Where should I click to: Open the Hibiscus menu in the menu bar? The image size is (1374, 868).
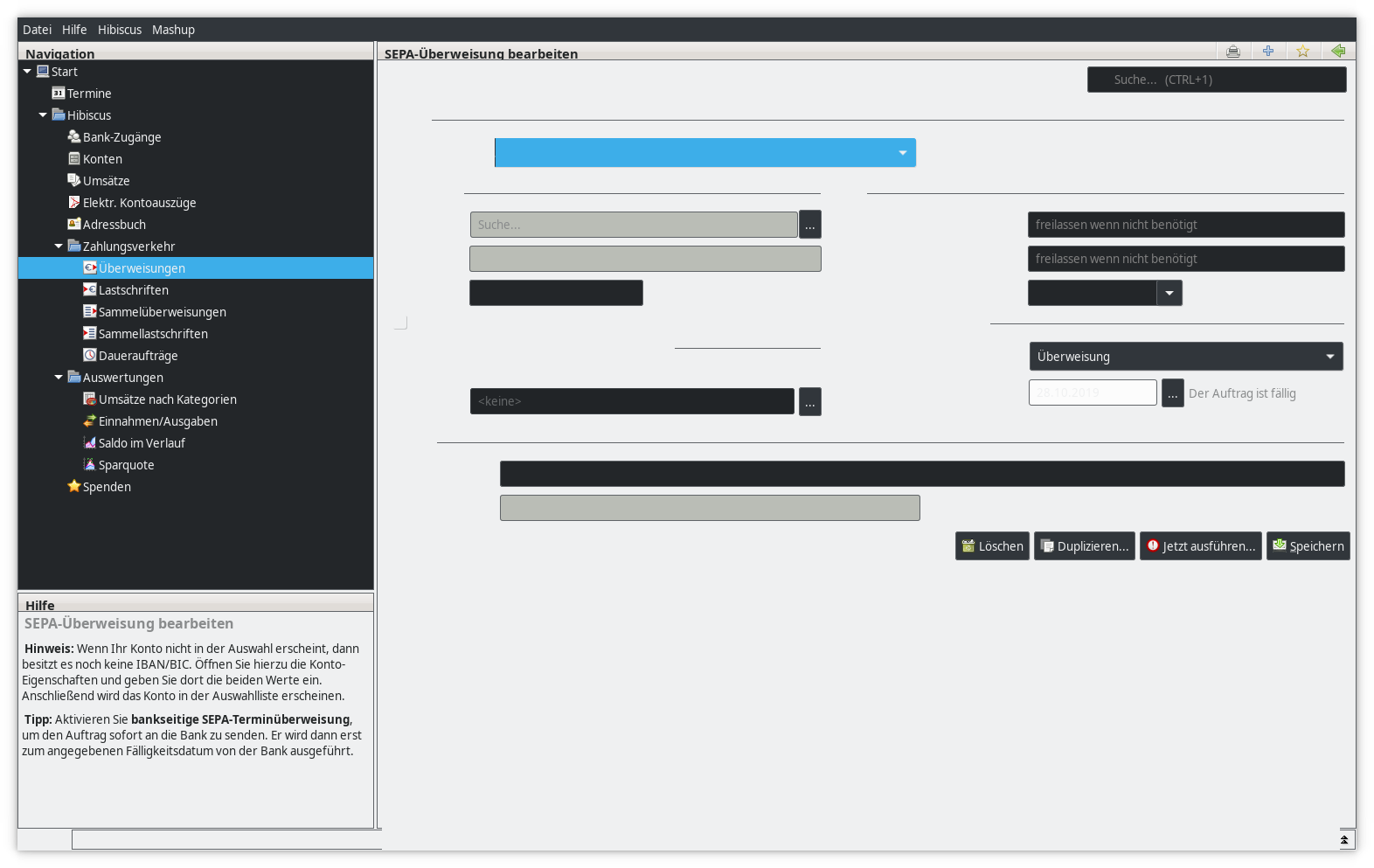[x=119, y=30]
